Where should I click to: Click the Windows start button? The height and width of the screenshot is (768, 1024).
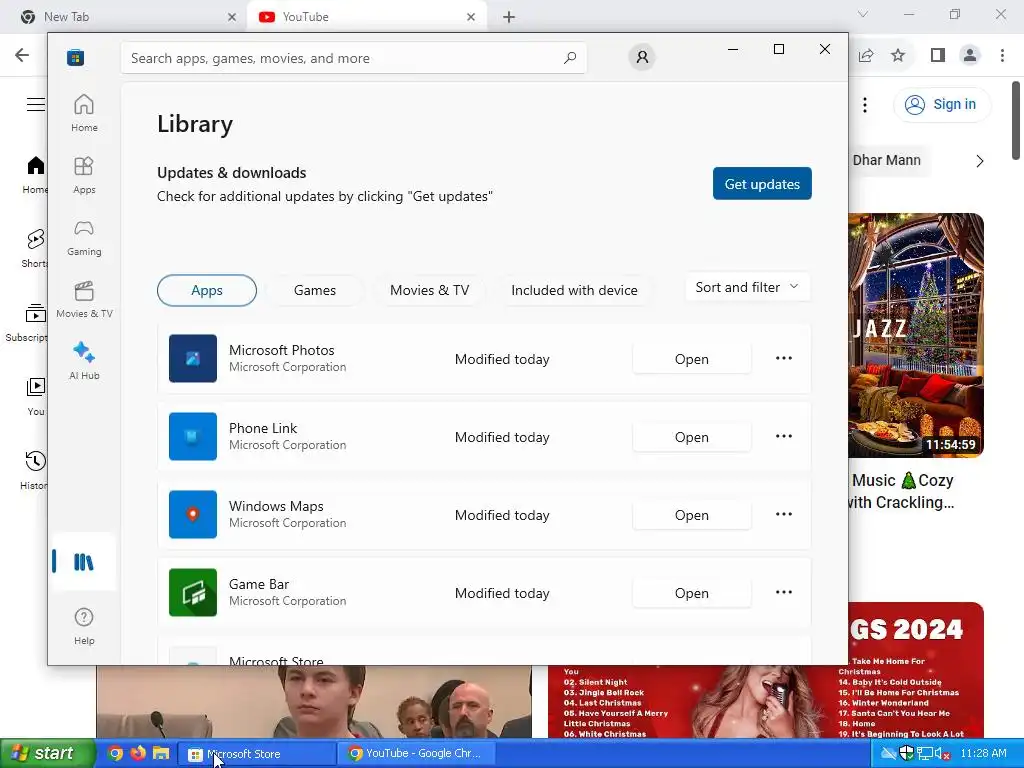[47, 753]
